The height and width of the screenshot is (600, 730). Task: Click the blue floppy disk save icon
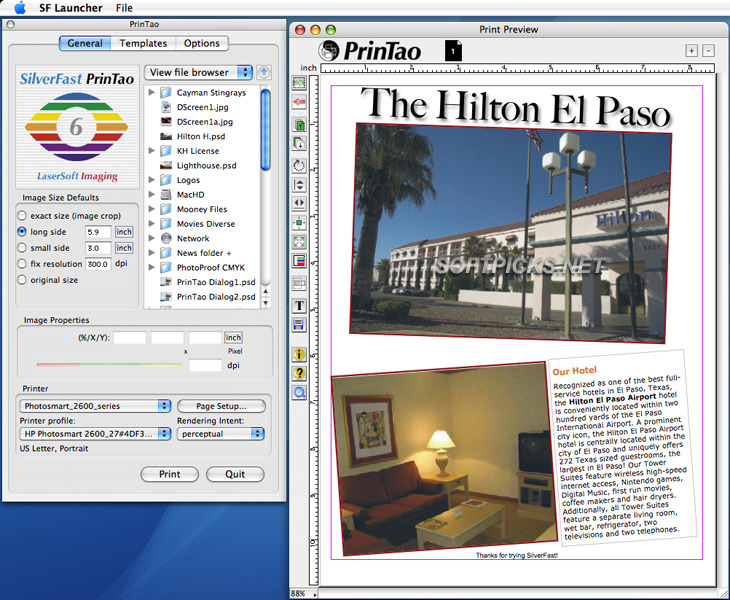[x=299, y=324]
